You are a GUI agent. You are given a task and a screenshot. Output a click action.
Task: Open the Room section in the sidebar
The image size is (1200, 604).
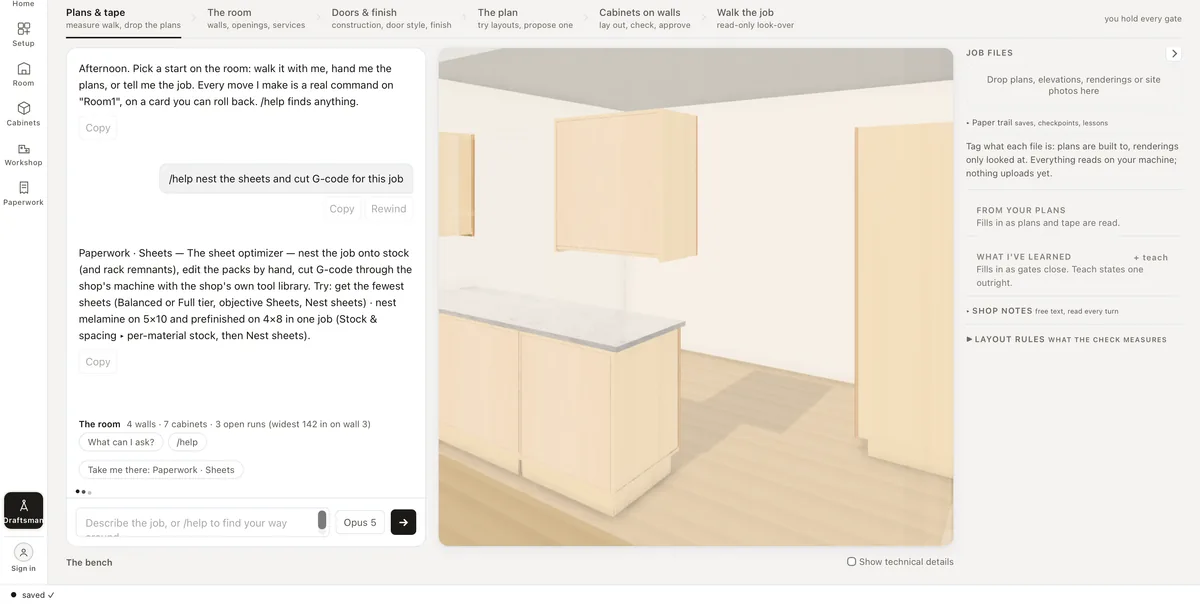(x=23, y=75)
